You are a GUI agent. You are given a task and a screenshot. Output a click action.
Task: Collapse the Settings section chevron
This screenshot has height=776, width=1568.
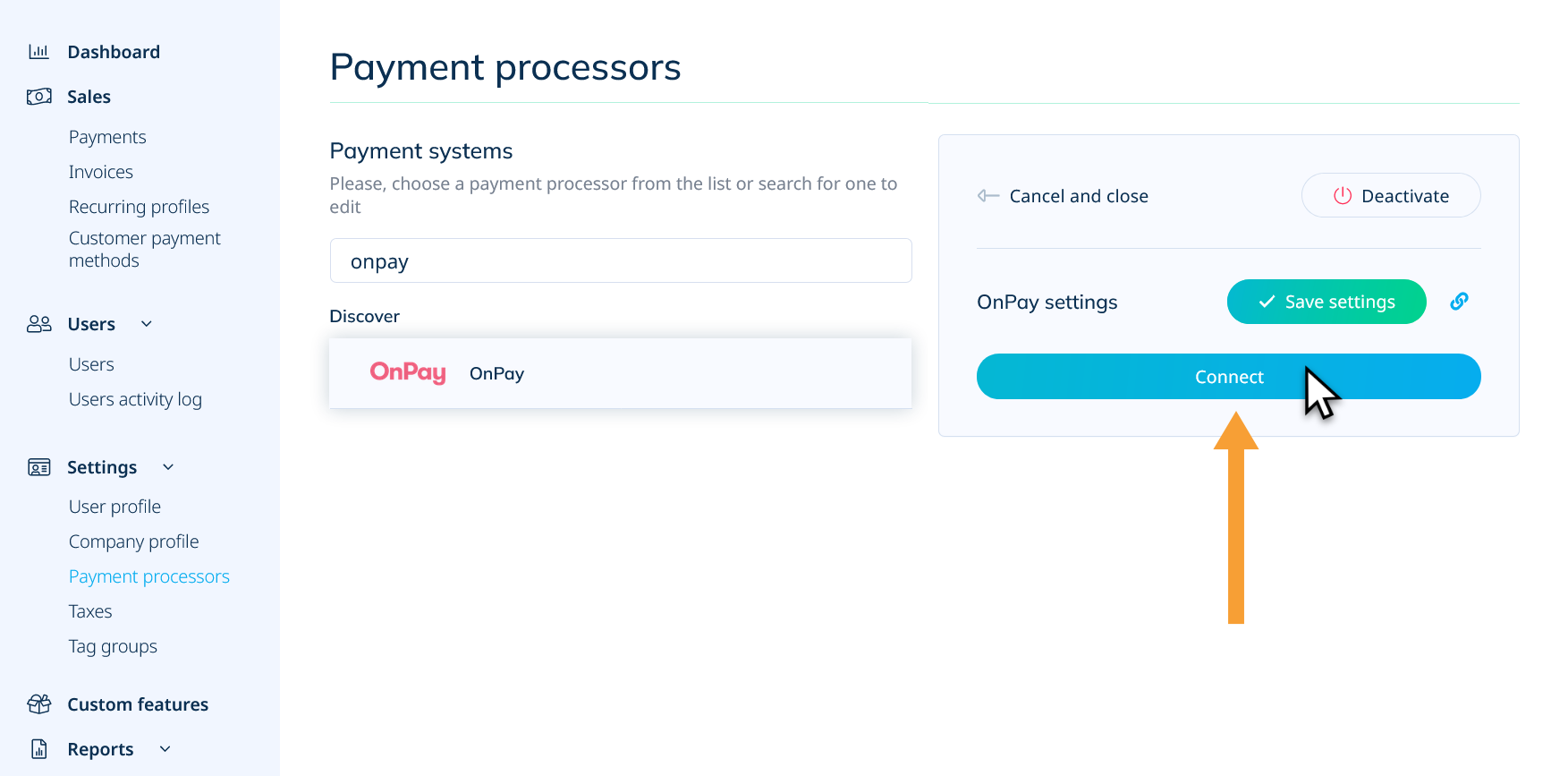click(x=167, y=466)
